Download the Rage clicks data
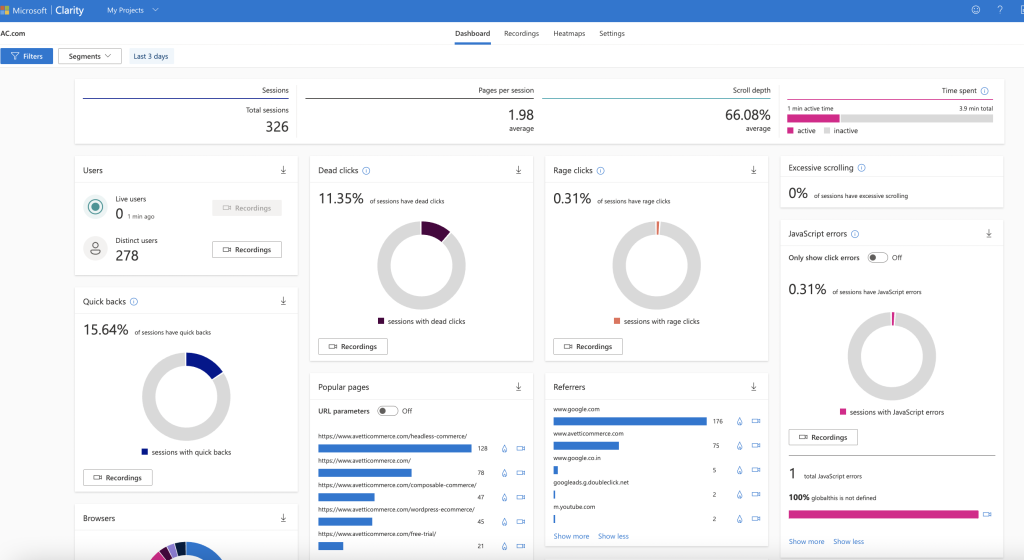Viewport: 1024px width, 560px height. pyautogui.click(x=754, y=170)
